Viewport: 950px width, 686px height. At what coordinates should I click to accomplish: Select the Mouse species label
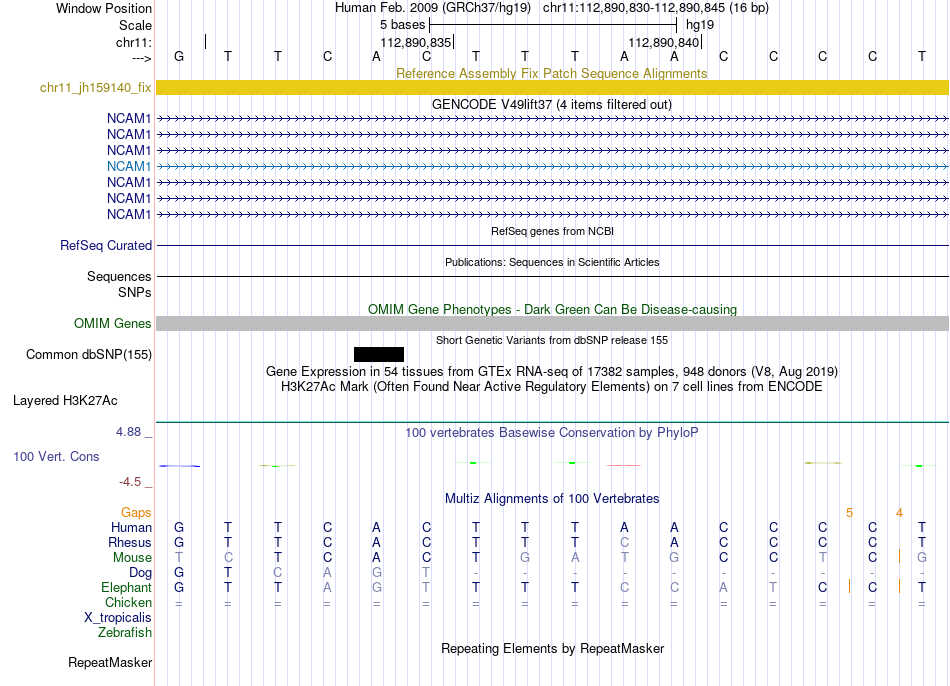pos(132,558)
